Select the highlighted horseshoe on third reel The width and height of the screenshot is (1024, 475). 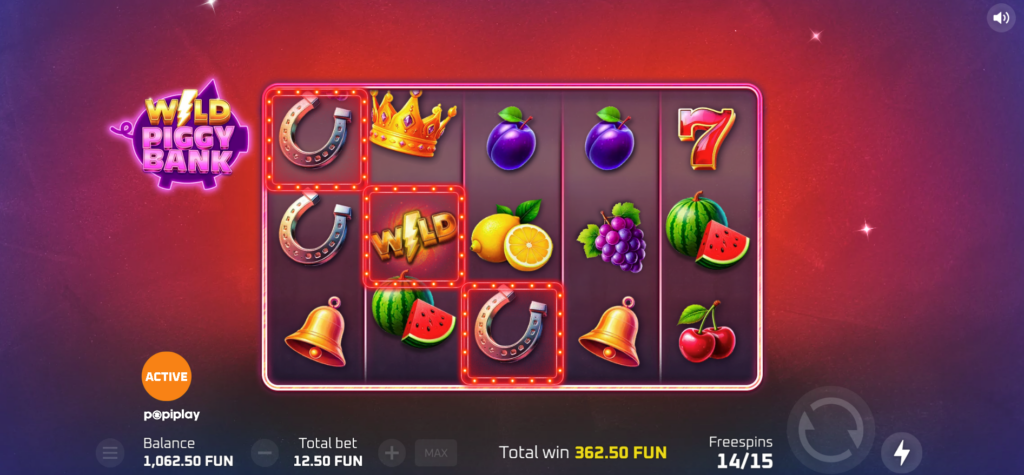[512, 333]
